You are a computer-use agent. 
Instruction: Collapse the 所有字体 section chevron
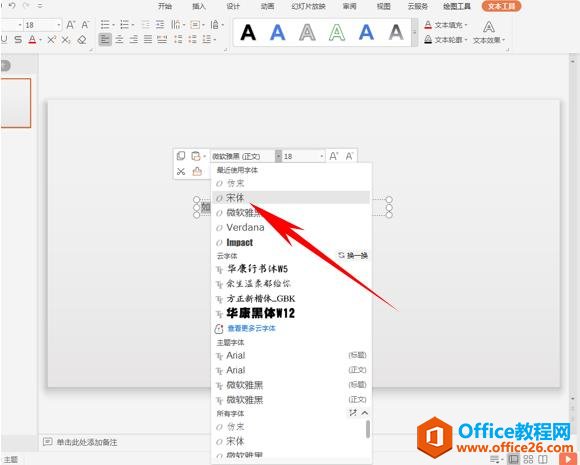coord(365,412)
